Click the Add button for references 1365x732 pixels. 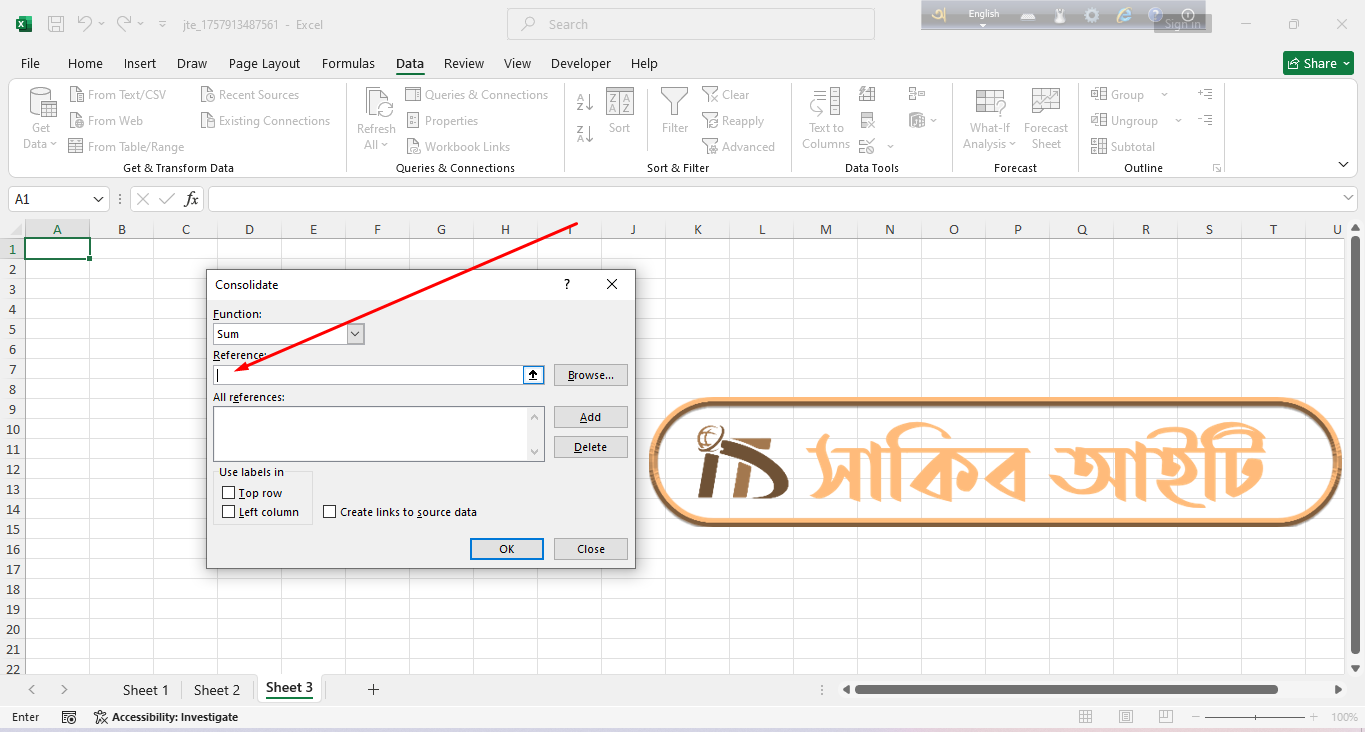[590, 417]
